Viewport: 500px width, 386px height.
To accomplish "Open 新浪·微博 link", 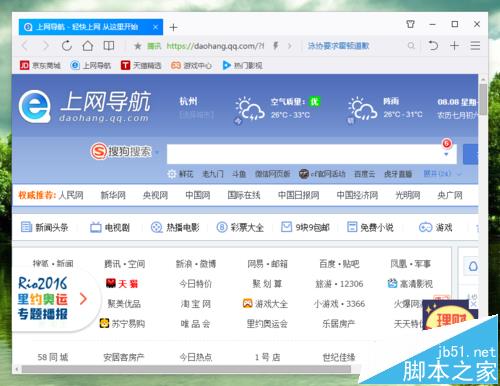I will coord(196,264).
